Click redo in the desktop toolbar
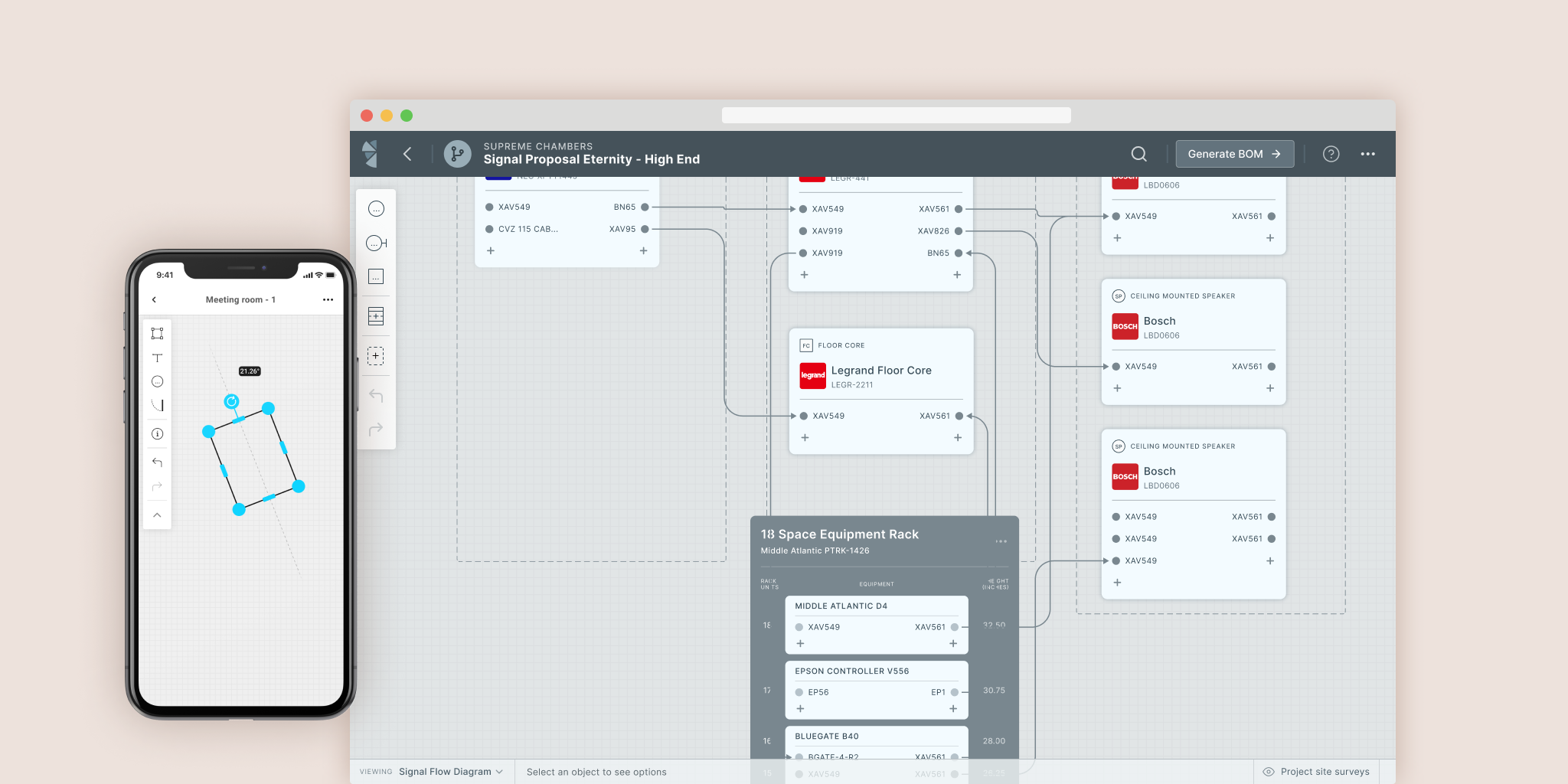This screenshot has width=1568, height=784. (376, 430)
